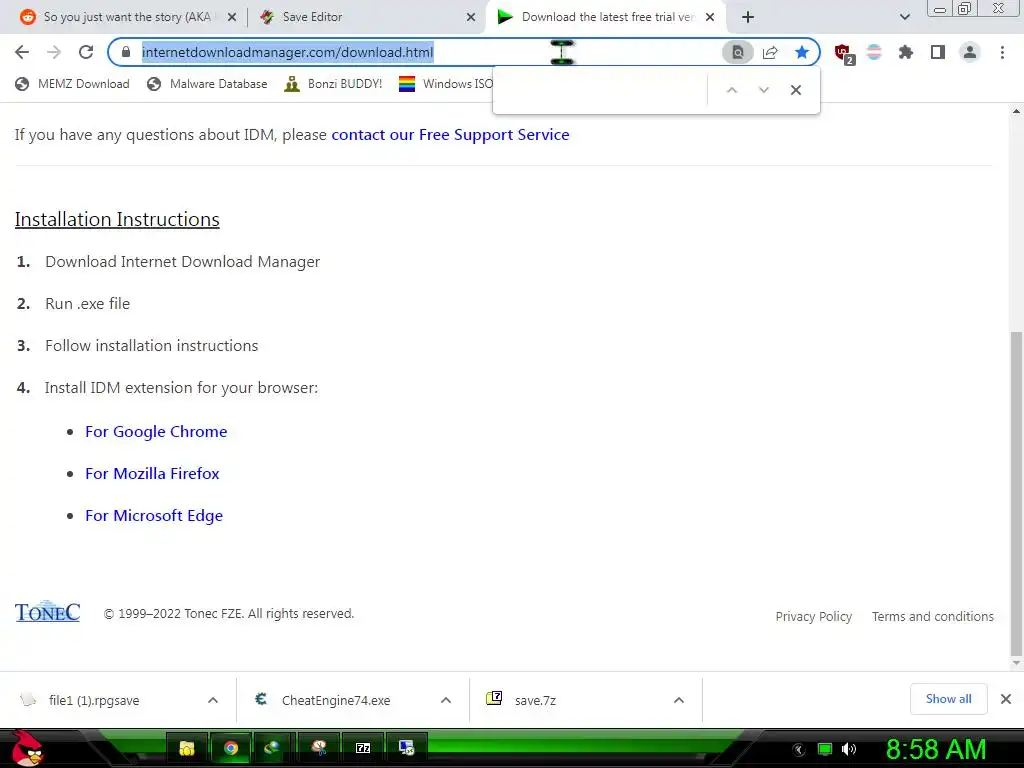Open the Chrome three-dot menu
This screenshot has height=768, width=1024.
point(1002,52)
